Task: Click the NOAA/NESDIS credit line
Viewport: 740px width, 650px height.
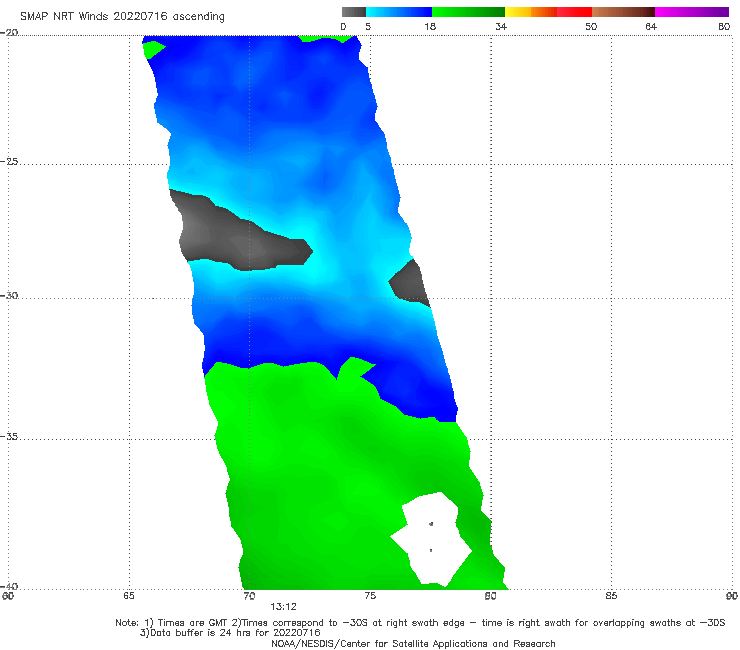Action: click(413, 643)
